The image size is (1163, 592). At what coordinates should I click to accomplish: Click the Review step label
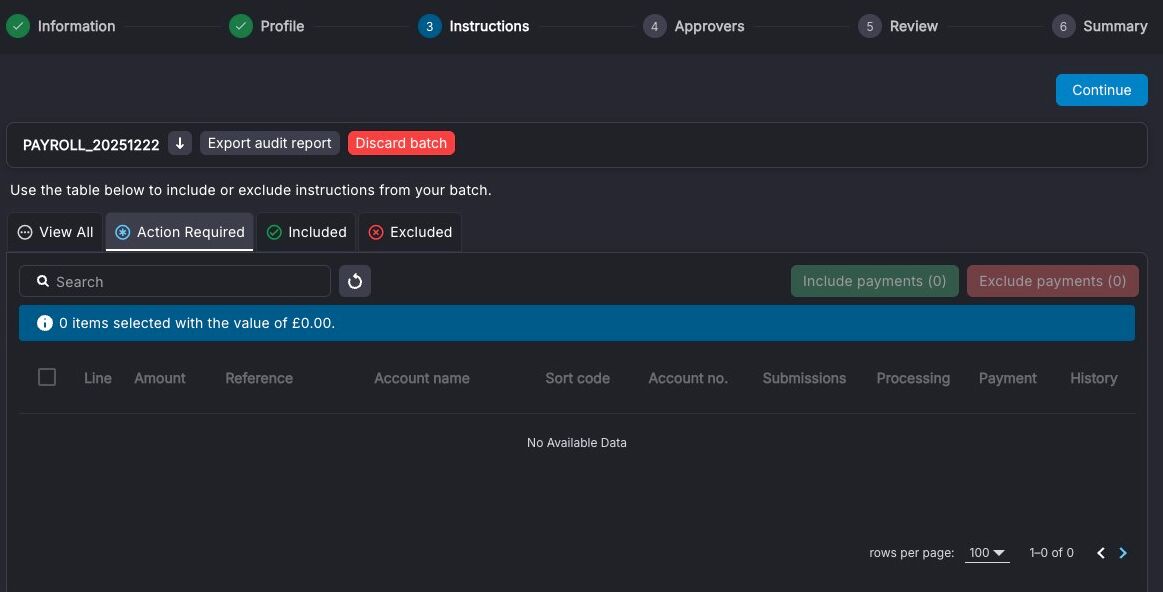tap(914, 26)
